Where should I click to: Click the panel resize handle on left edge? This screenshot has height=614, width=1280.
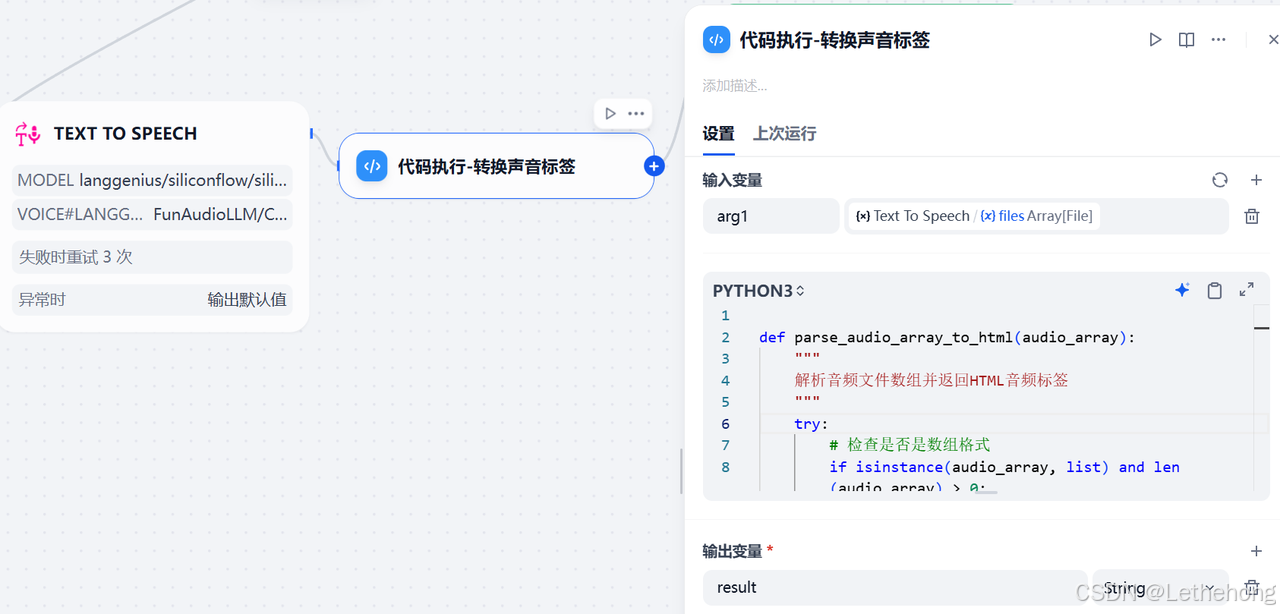[x=682, y=471]
